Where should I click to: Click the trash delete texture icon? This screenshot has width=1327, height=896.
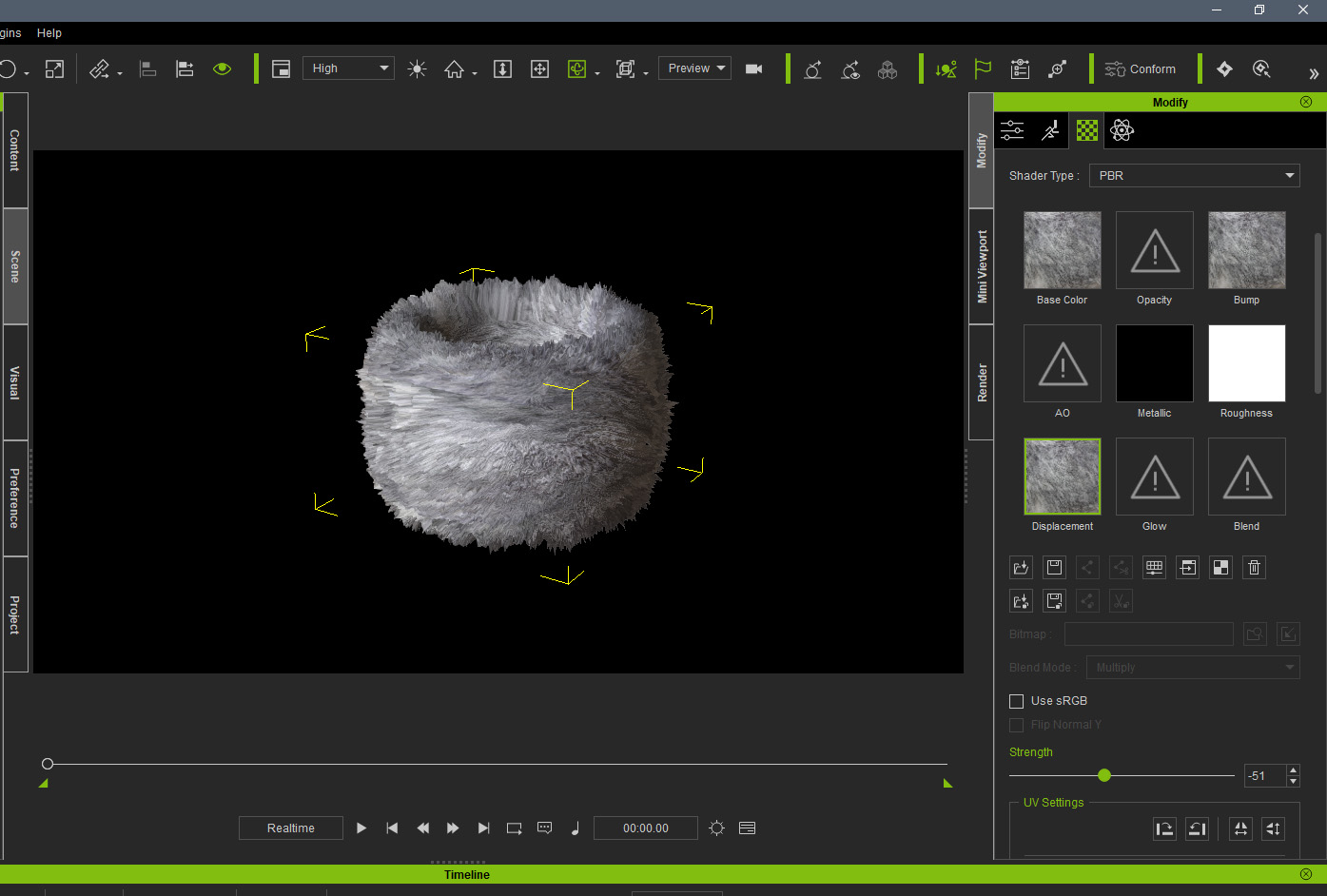coord(1254,568)
